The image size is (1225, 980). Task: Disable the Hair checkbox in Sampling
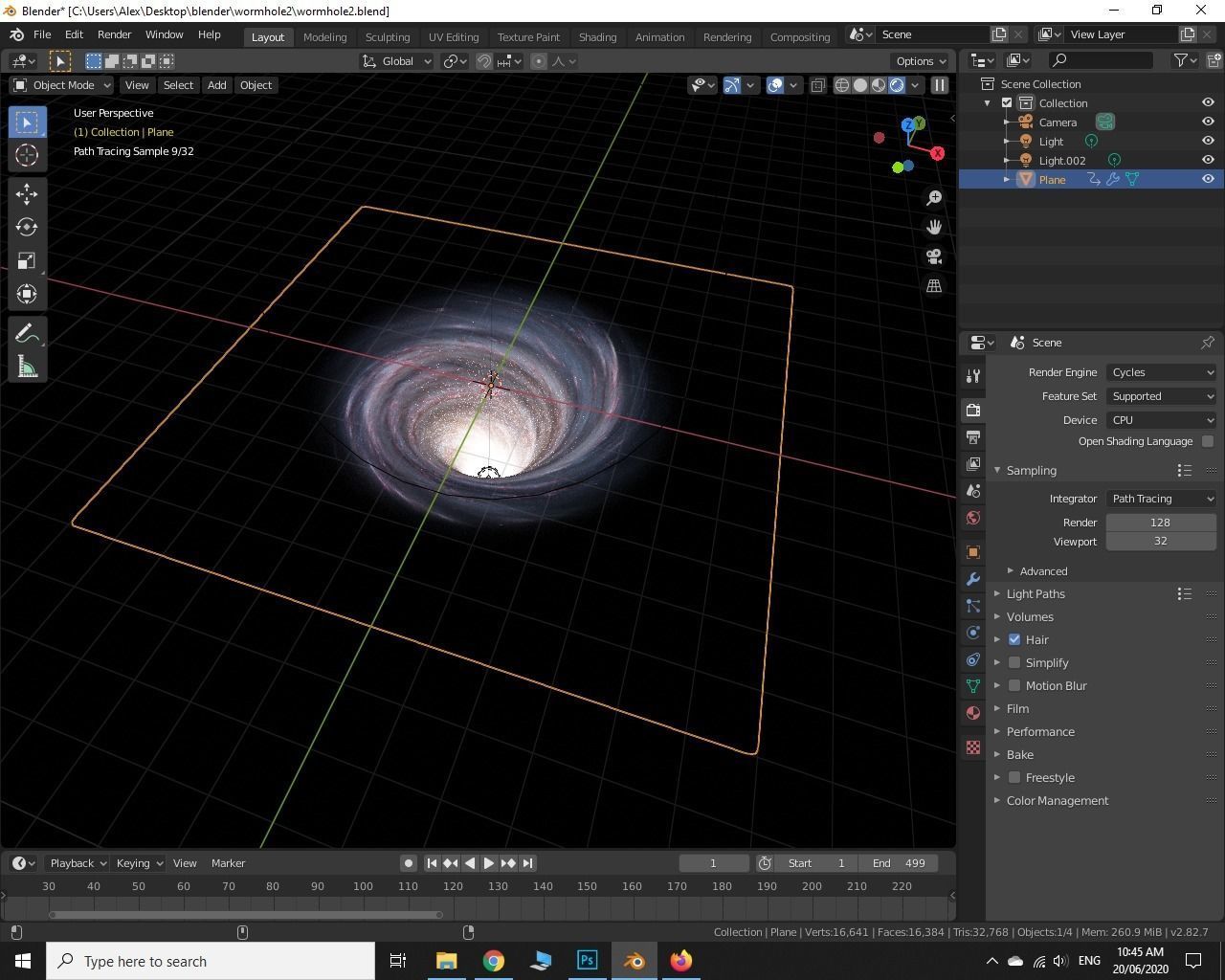(1014, 639)
